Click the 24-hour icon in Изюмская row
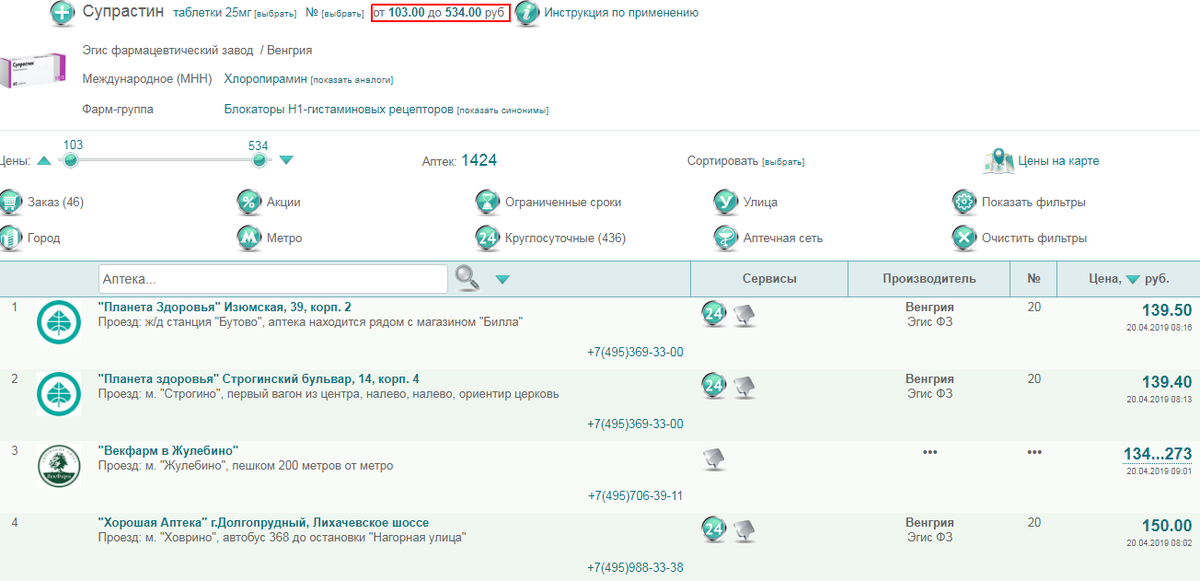The image size is (1200, 581). click(713, 313)
